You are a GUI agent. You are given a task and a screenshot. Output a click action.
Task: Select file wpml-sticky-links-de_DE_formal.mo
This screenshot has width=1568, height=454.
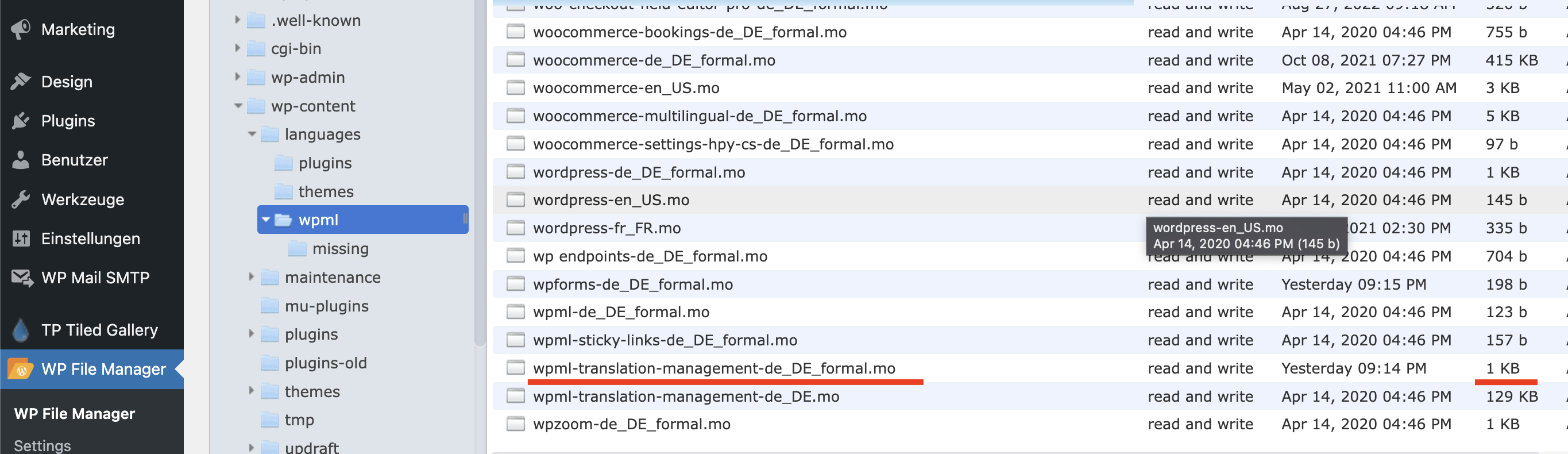click(665, 340)
